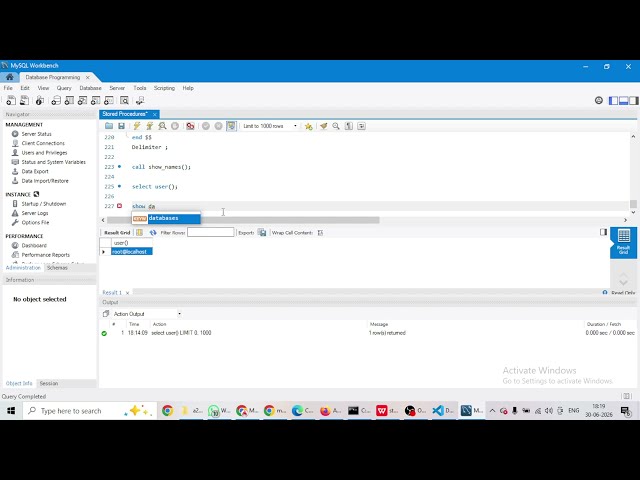
Task: Close the Stored Procedures tab
Action: (x=155, y=114)
